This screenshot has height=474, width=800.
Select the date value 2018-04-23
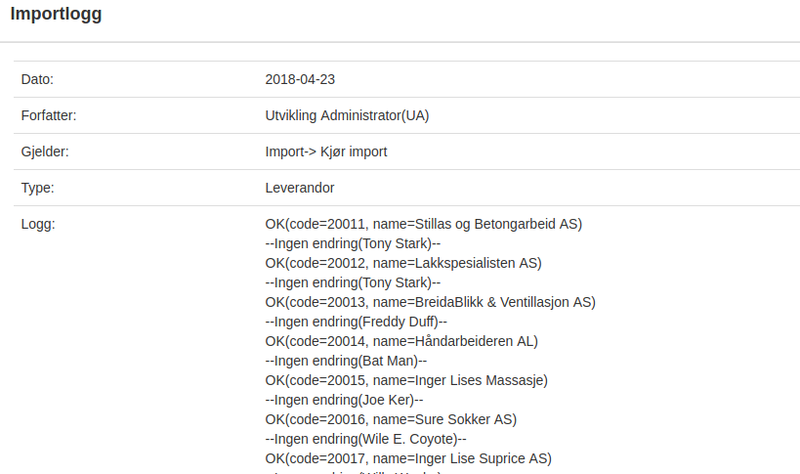coord(300,80)
